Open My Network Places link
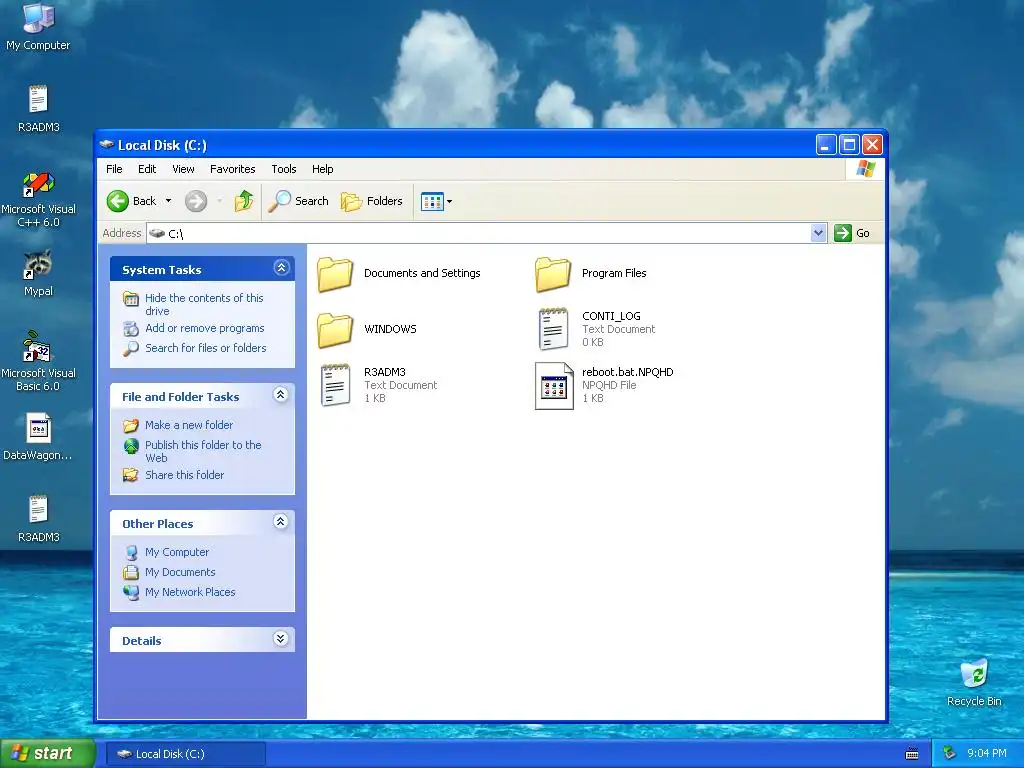Image resolution: width=1024 pixels, height=768 pixels. (x=190, y=592)
